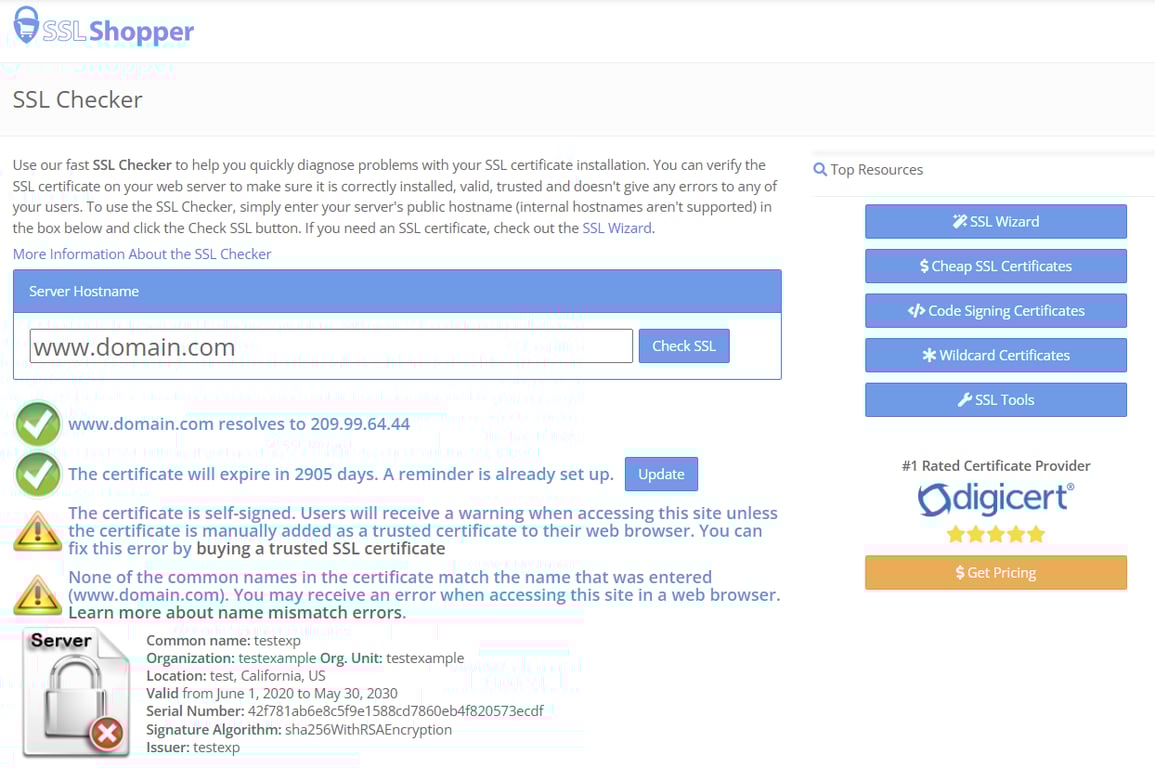Click the Get Pricing button
The width and height of the screenshot is (1155, 768).
coord(995,572)
